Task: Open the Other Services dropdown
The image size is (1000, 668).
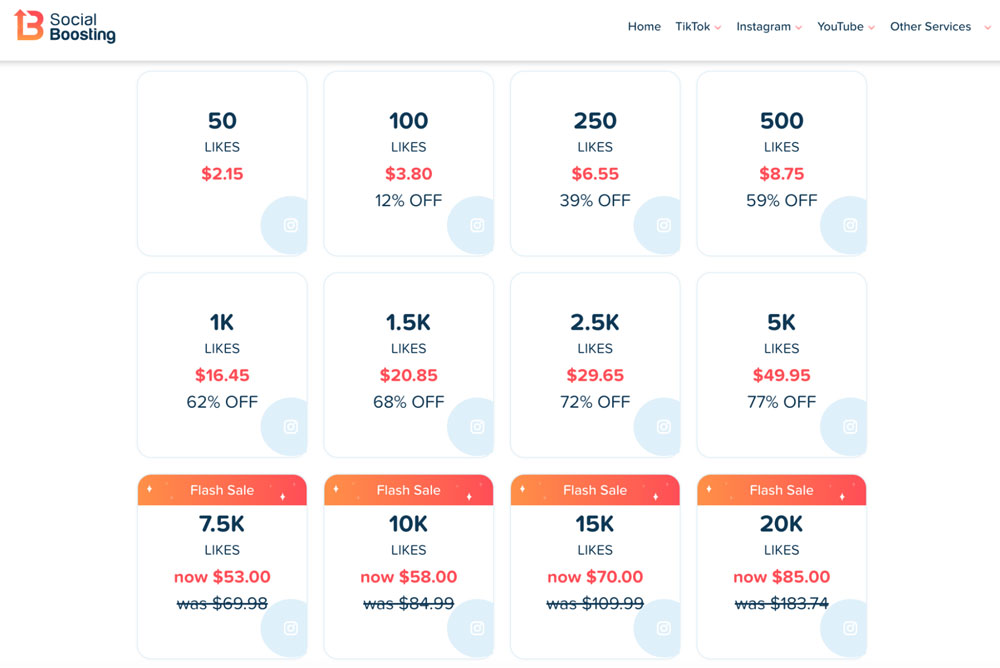Action: click(930, 27)
